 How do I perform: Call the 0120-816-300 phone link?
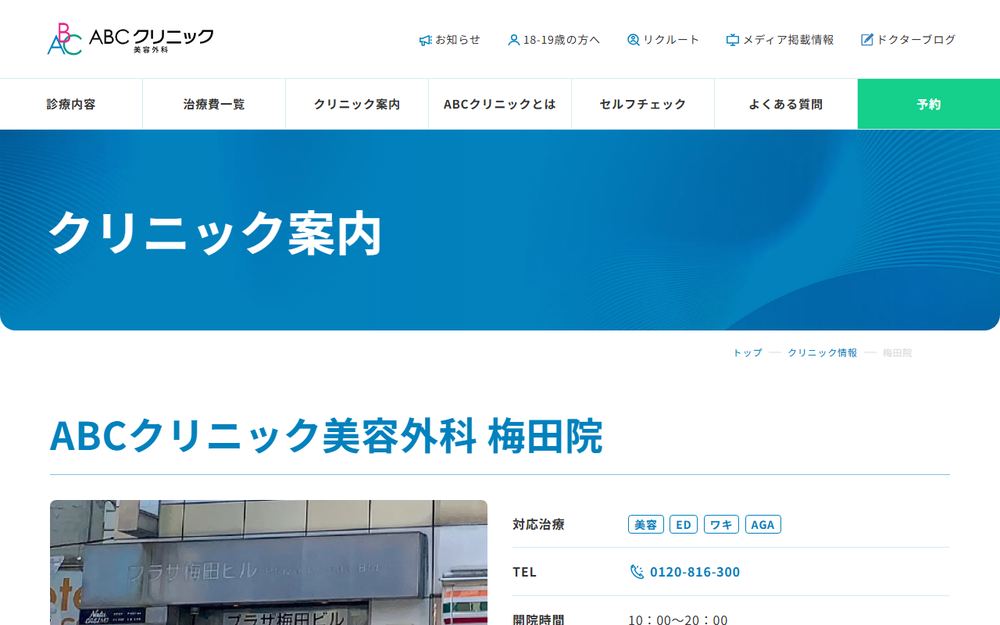click(695, 572)
